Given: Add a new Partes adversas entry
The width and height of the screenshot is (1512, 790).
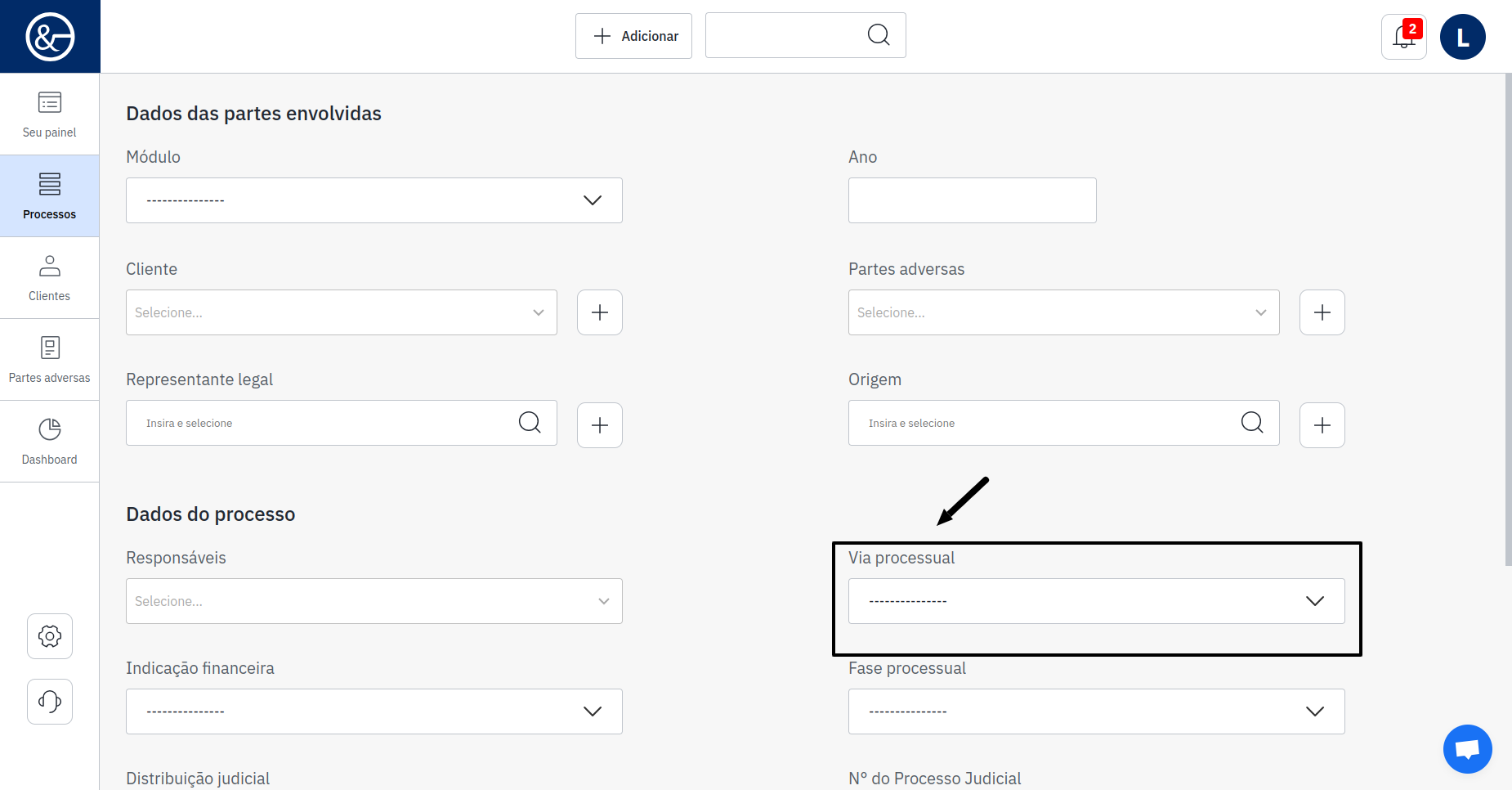Looking at the screenshot, I should pyautogui.click(x=1322, y=312).
